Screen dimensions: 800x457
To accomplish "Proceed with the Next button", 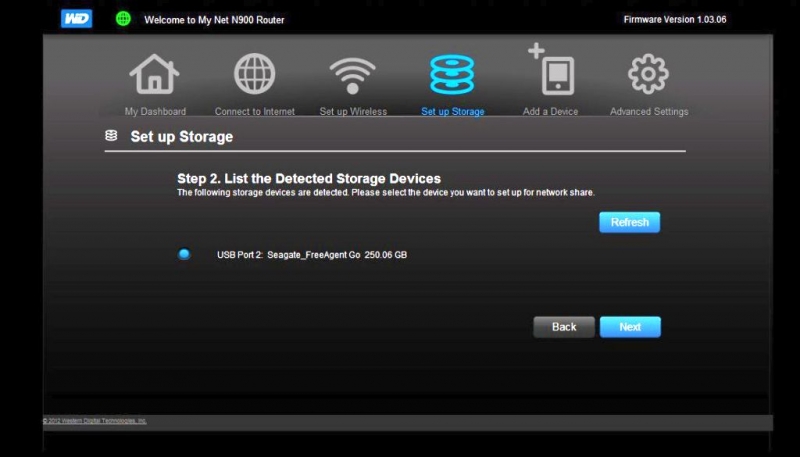I will click(630, 327).
